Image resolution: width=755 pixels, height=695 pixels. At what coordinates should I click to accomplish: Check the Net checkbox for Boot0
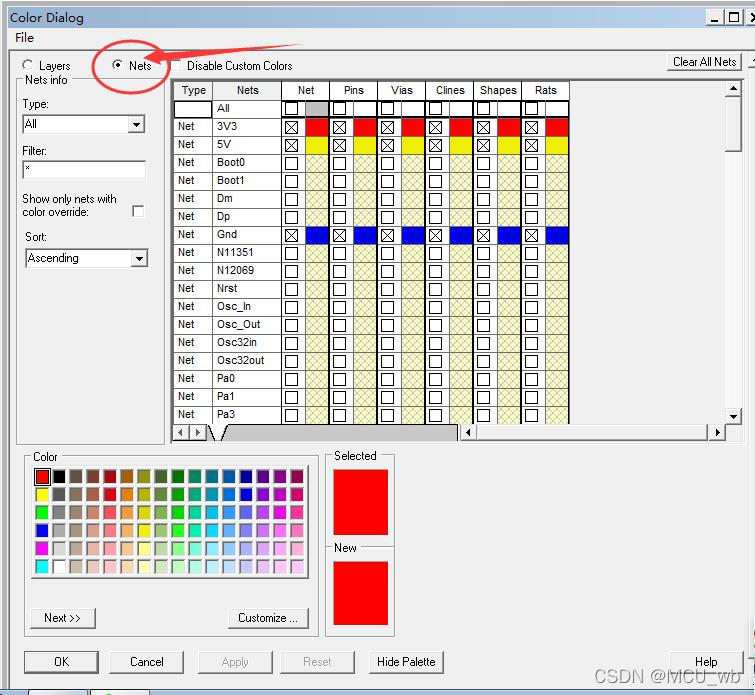tap(292, 163)
